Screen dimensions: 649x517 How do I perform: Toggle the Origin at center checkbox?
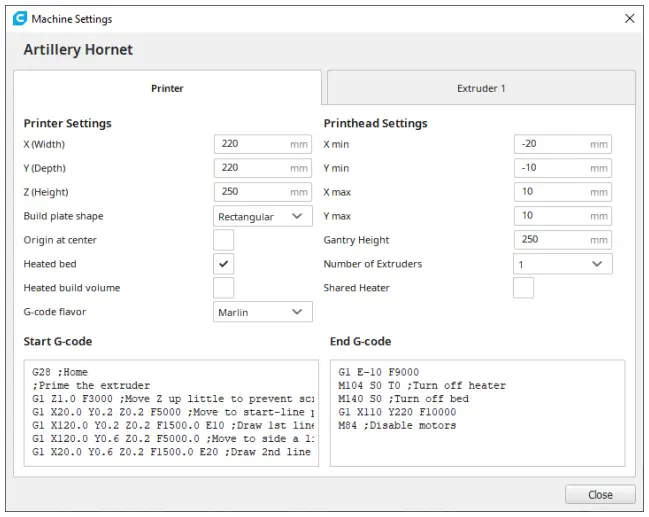[x=224, y=240]
